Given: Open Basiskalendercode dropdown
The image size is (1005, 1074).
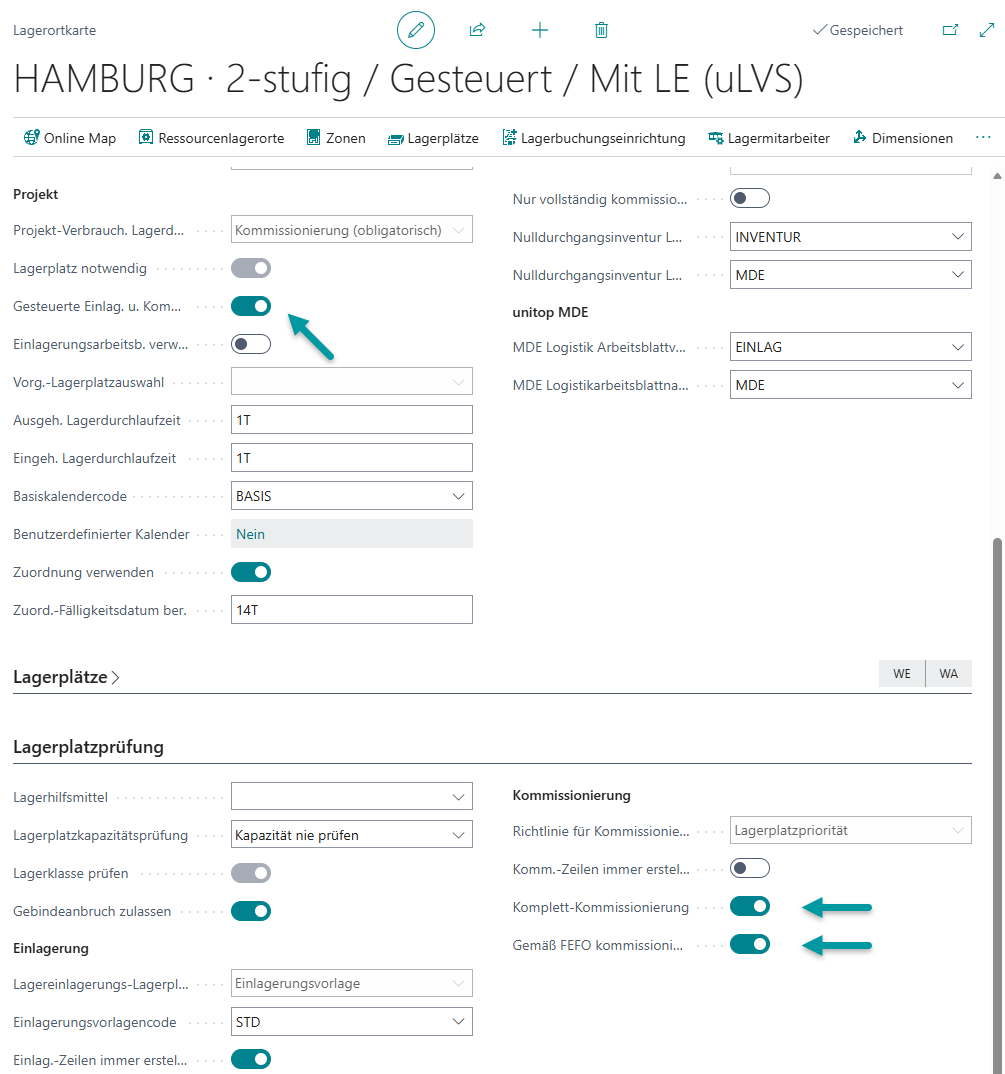Looking at the screenshot, I should point(459,495).
